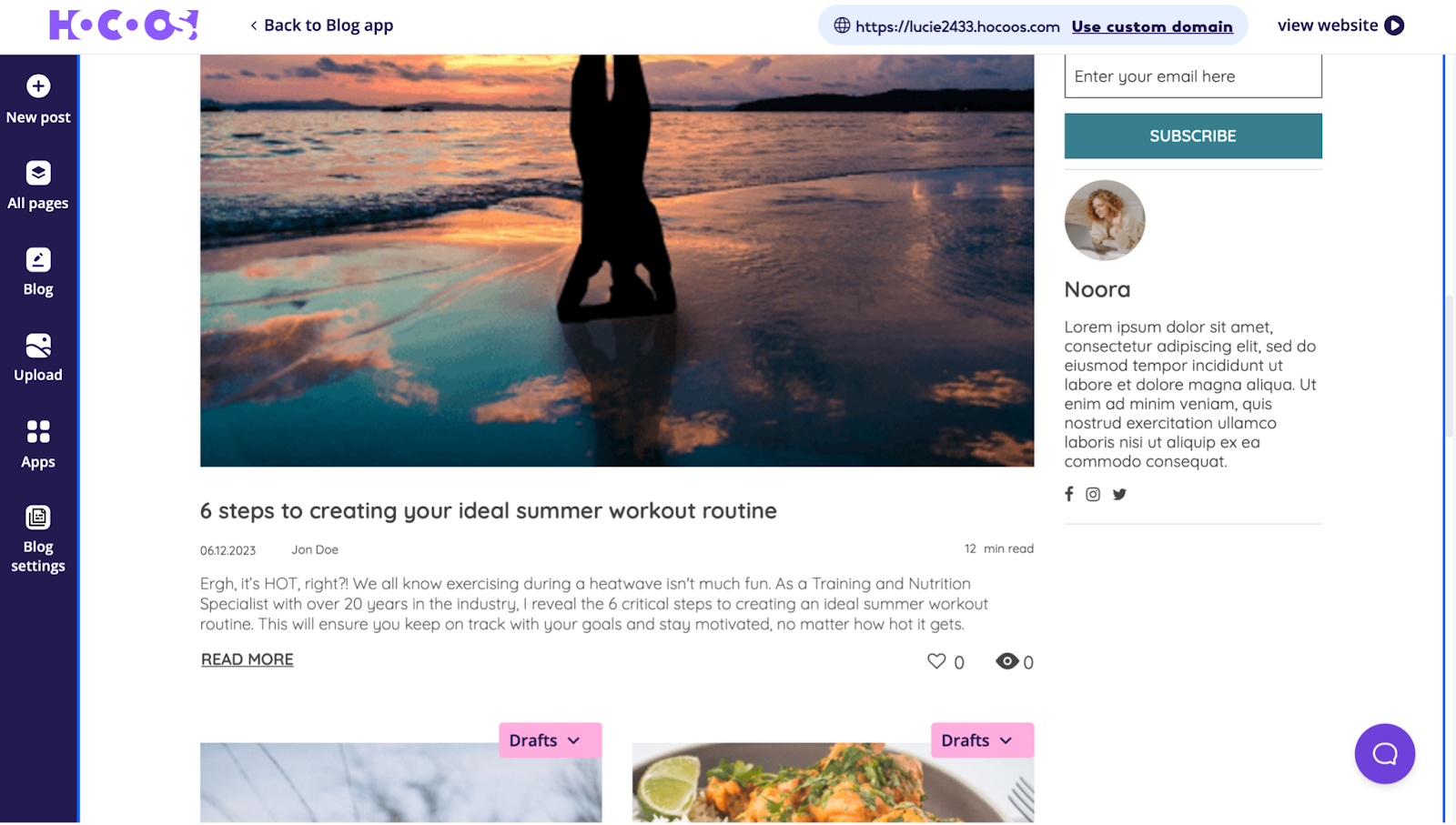Open the Upload sidebar icon
The height and width of the screenshot is (825, 1456).
38,346
